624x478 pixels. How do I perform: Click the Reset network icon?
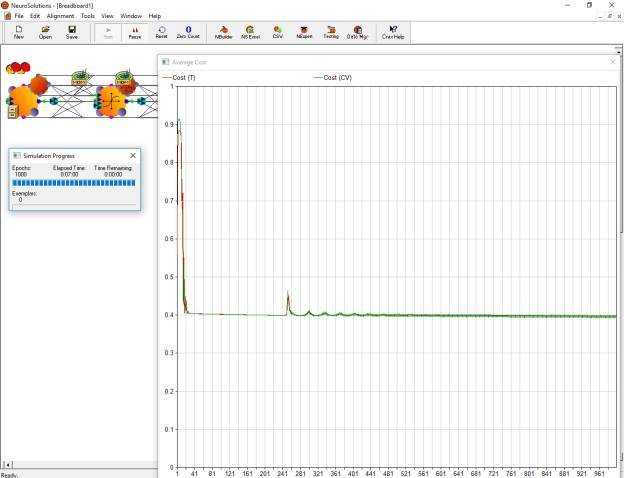tap(162, 32)
